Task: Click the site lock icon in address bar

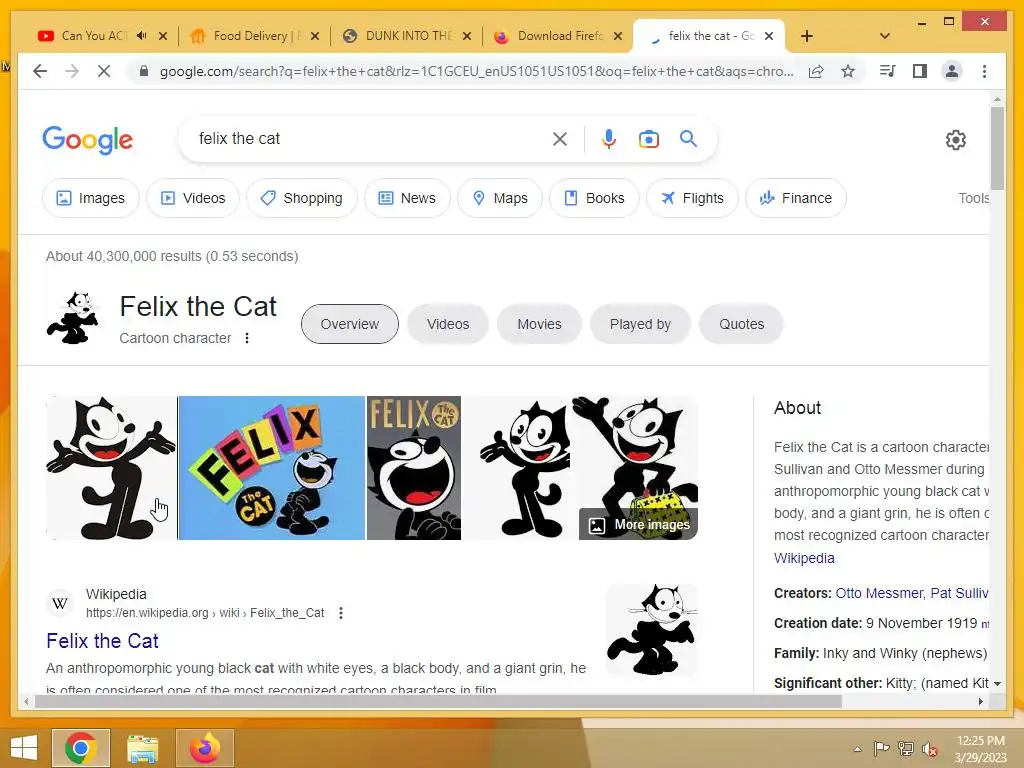Action: tap(144, 71)
